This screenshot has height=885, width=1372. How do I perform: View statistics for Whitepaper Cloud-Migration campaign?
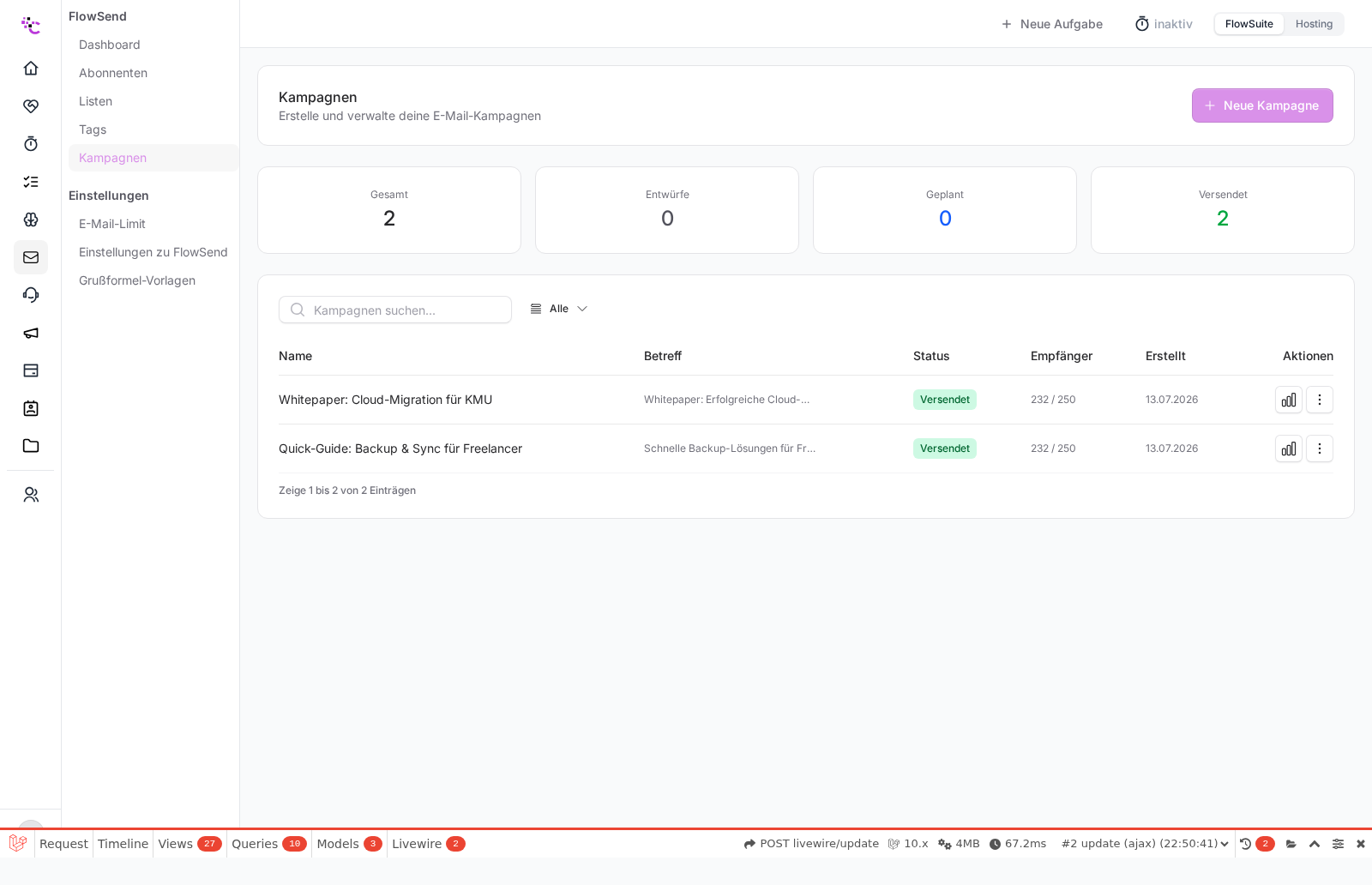1289,400
